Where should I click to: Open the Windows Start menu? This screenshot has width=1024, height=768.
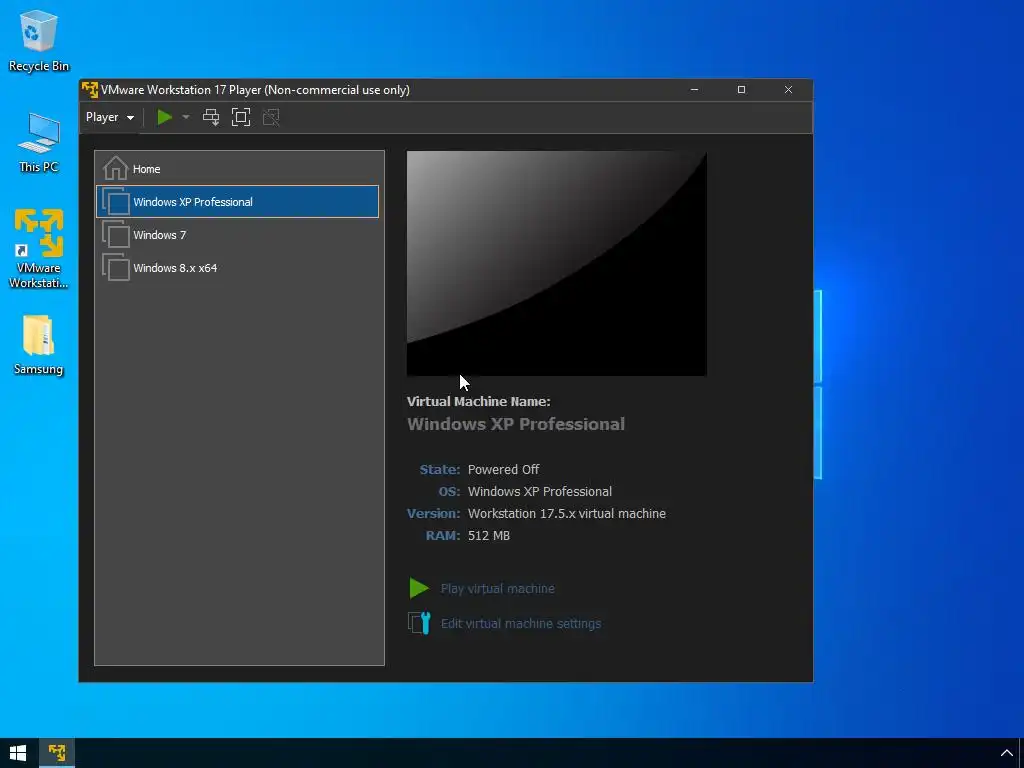click(18, 753)
